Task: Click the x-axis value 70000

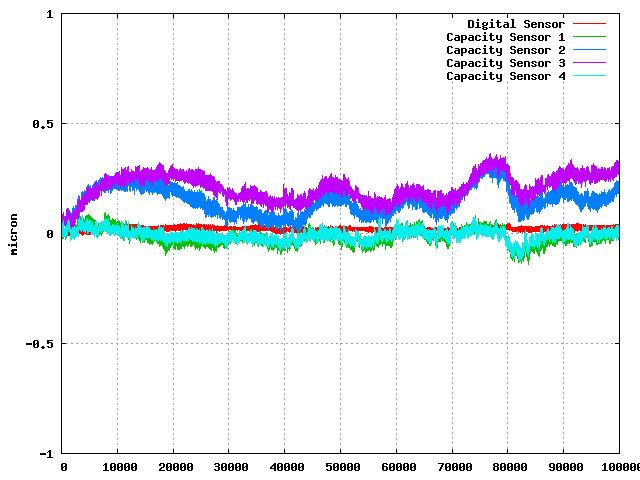Action: coord(454,467)
